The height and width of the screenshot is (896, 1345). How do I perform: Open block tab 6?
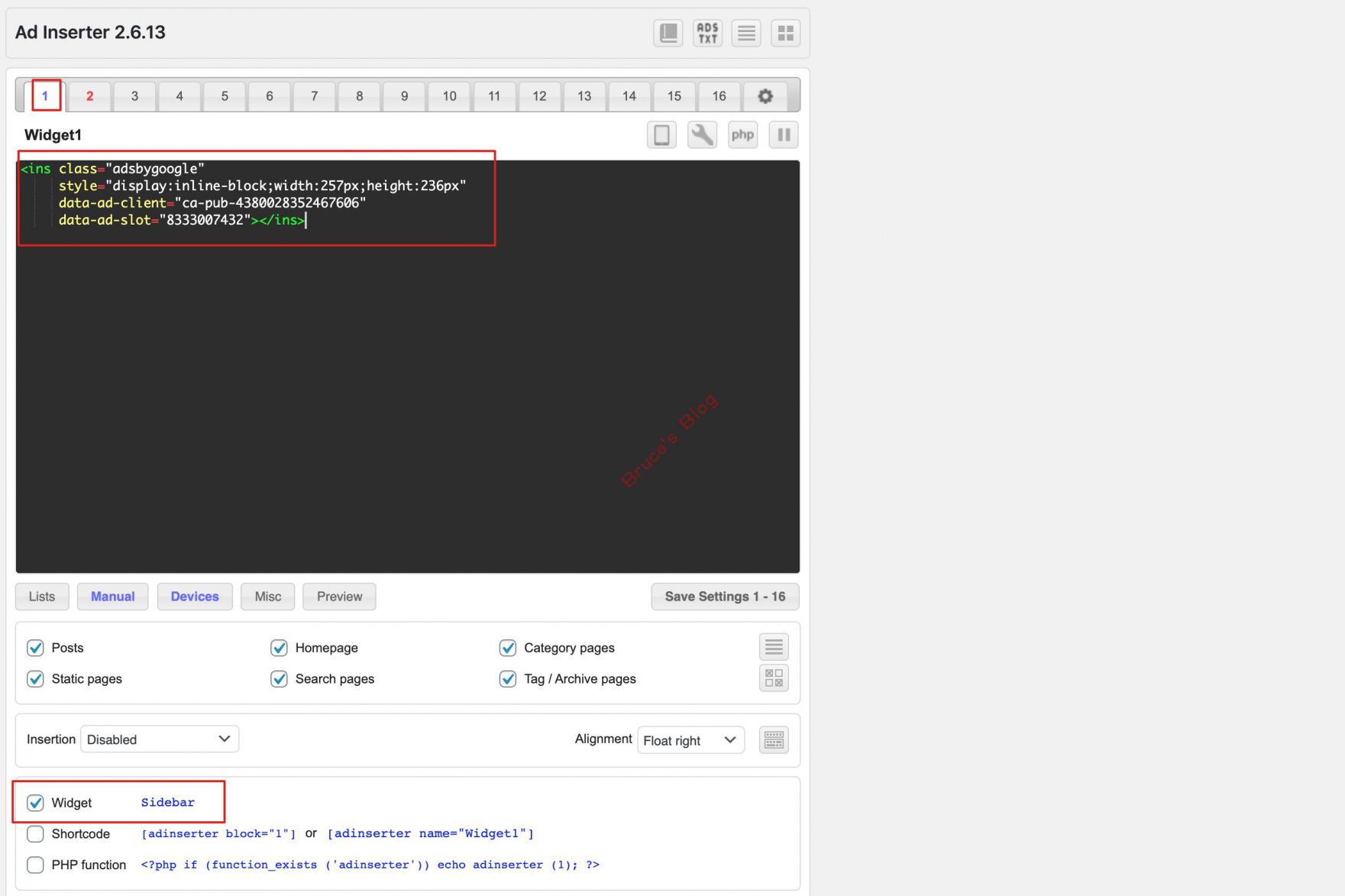point(270,96)
